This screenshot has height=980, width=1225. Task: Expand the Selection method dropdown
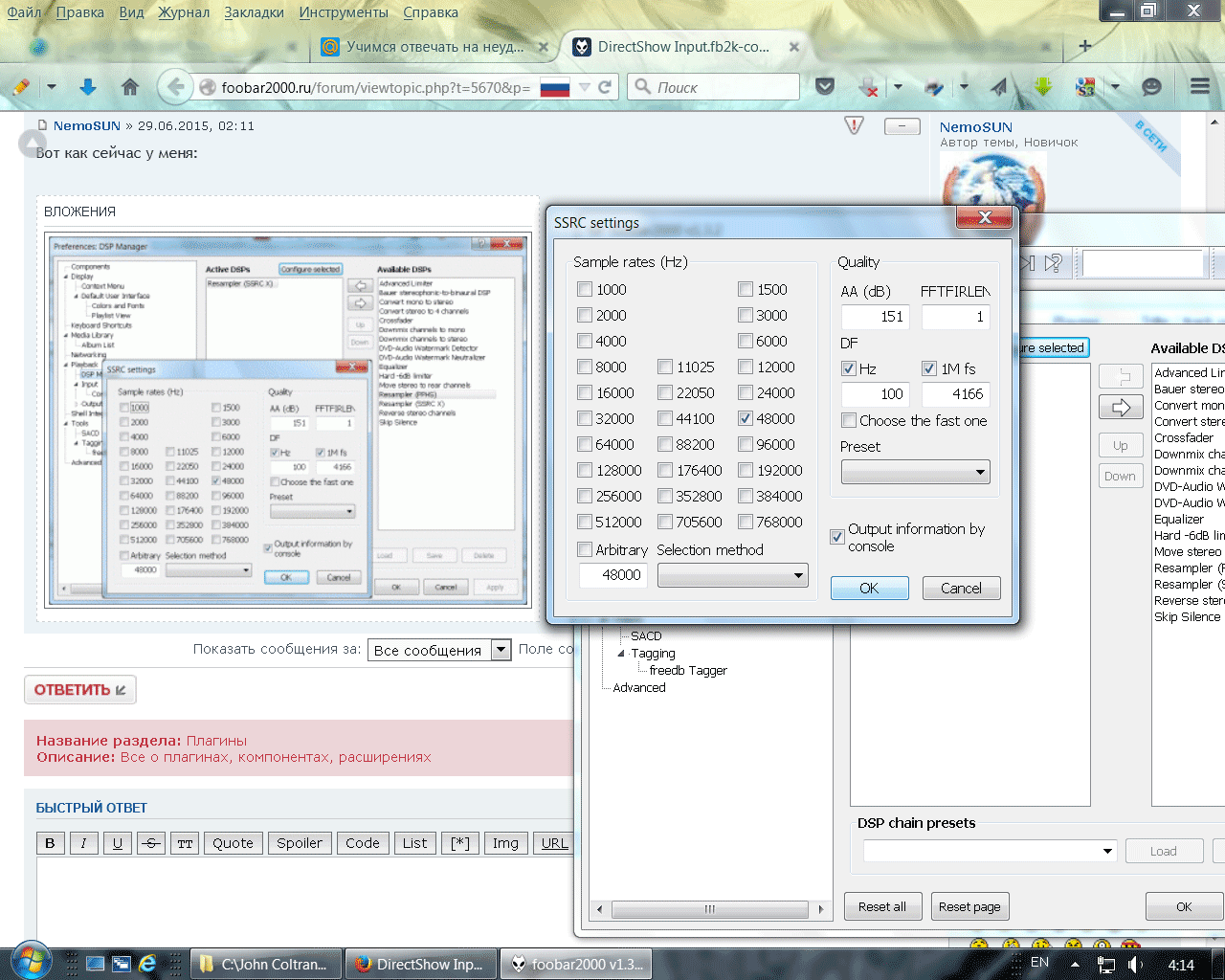[732, 575]
